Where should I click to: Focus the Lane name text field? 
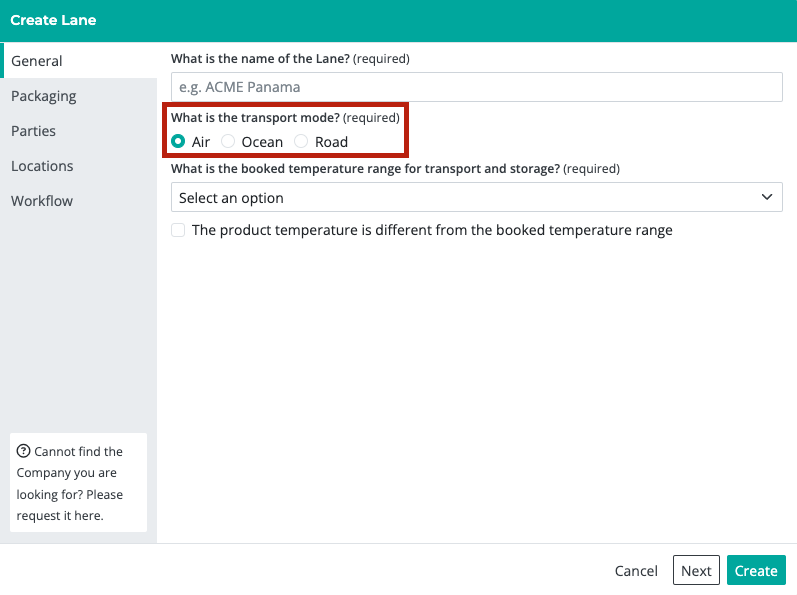tap(476, 87)
